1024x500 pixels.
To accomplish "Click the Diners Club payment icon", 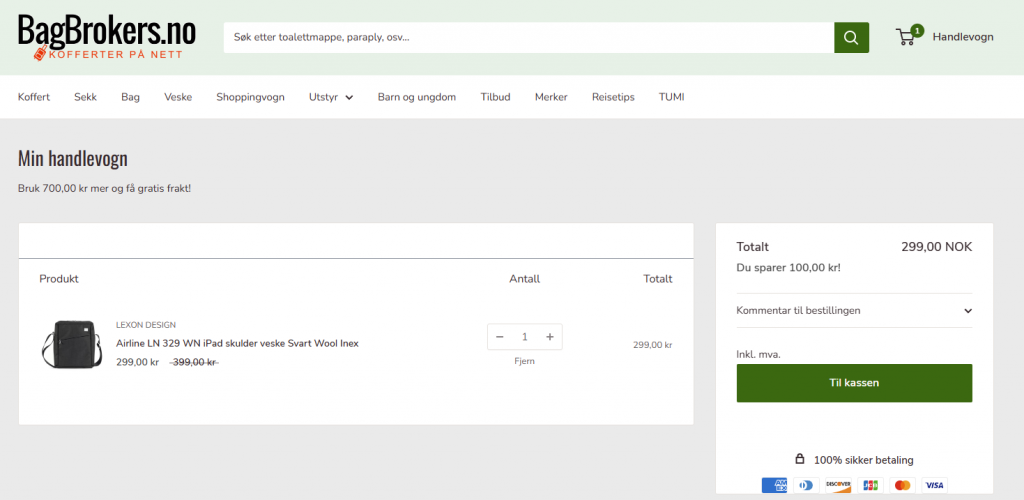I will [807, 485].
